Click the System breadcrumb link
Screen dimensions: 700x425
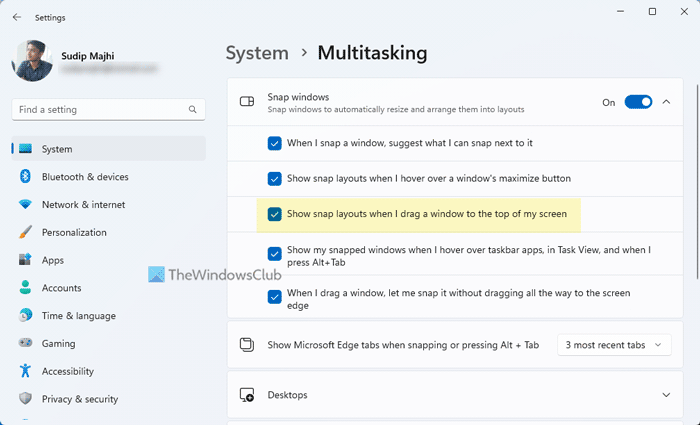pos(257,52)
